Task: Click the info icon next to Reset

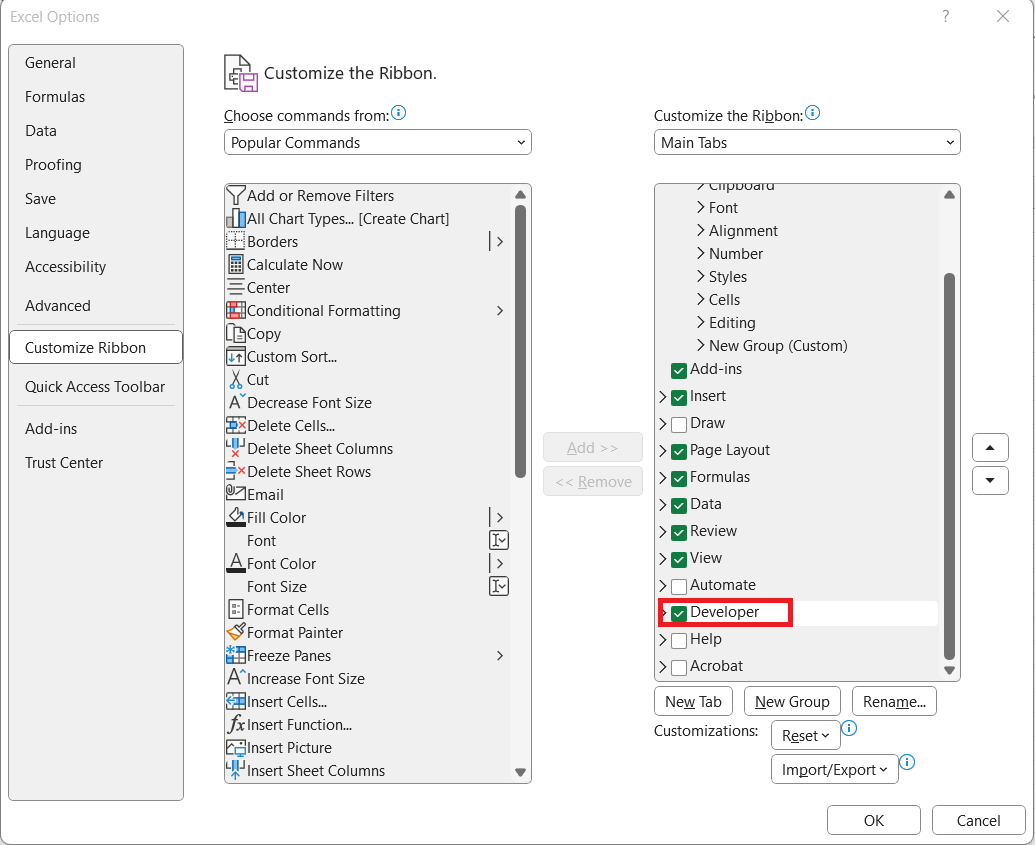Action: 850,728
